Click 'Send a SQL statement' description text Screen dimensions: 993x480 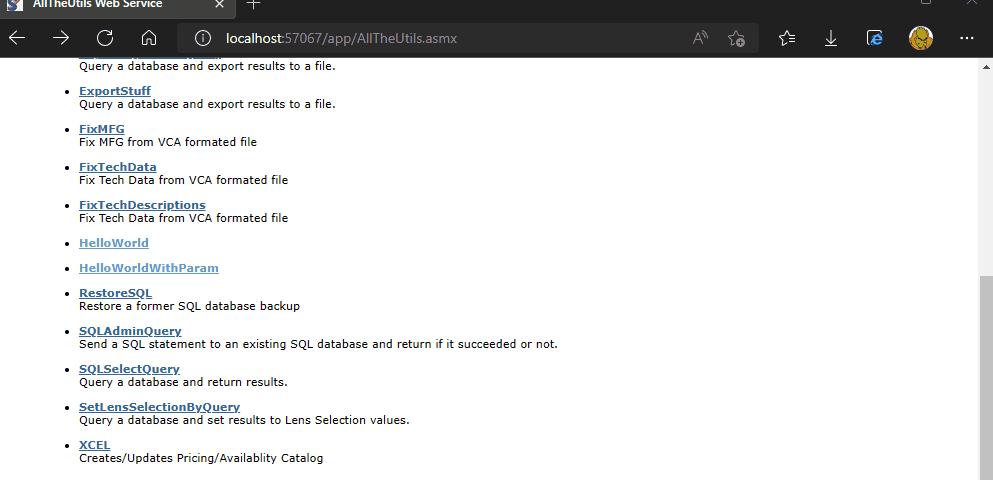tap(318, 344)
